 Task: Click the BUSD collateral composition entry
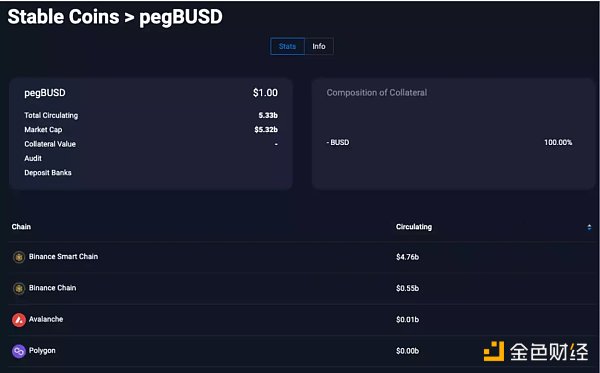pos(338,142)
